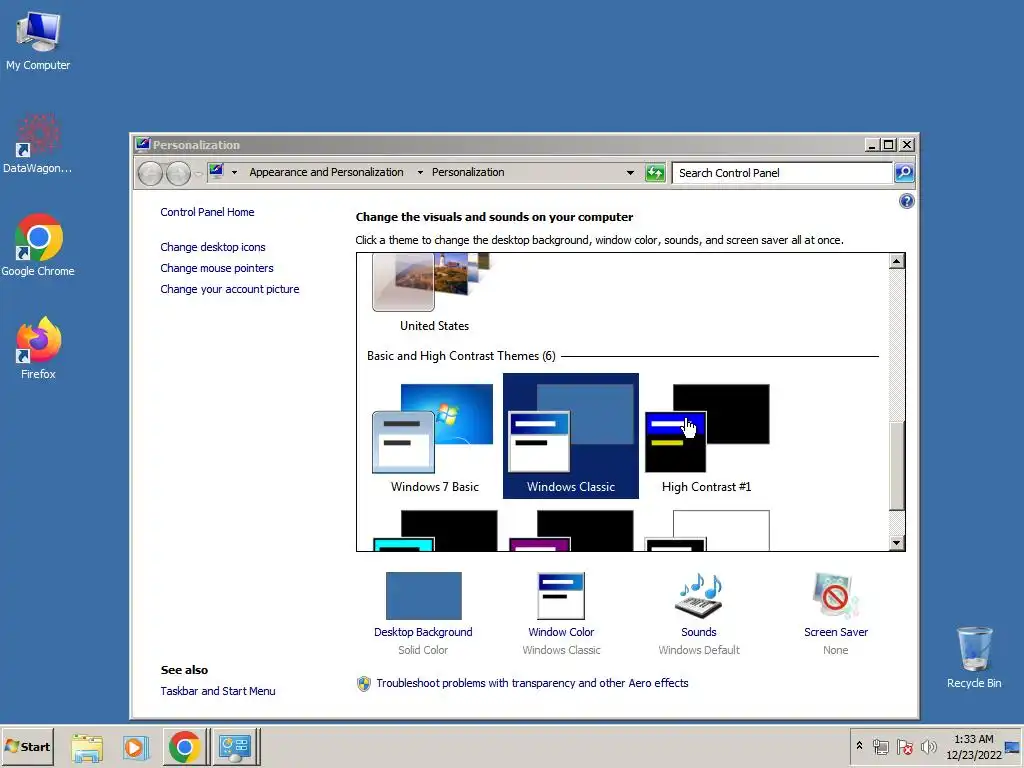Click the theme list scroll up arrow
Viewport: 1024px width, 768px height.
(897, 261)
